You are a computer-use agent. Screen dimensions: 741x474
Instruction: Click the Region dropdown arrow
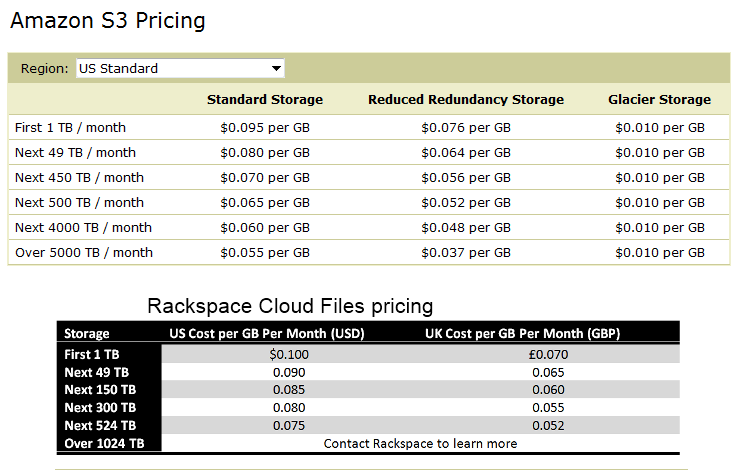(x=276, y=69)
